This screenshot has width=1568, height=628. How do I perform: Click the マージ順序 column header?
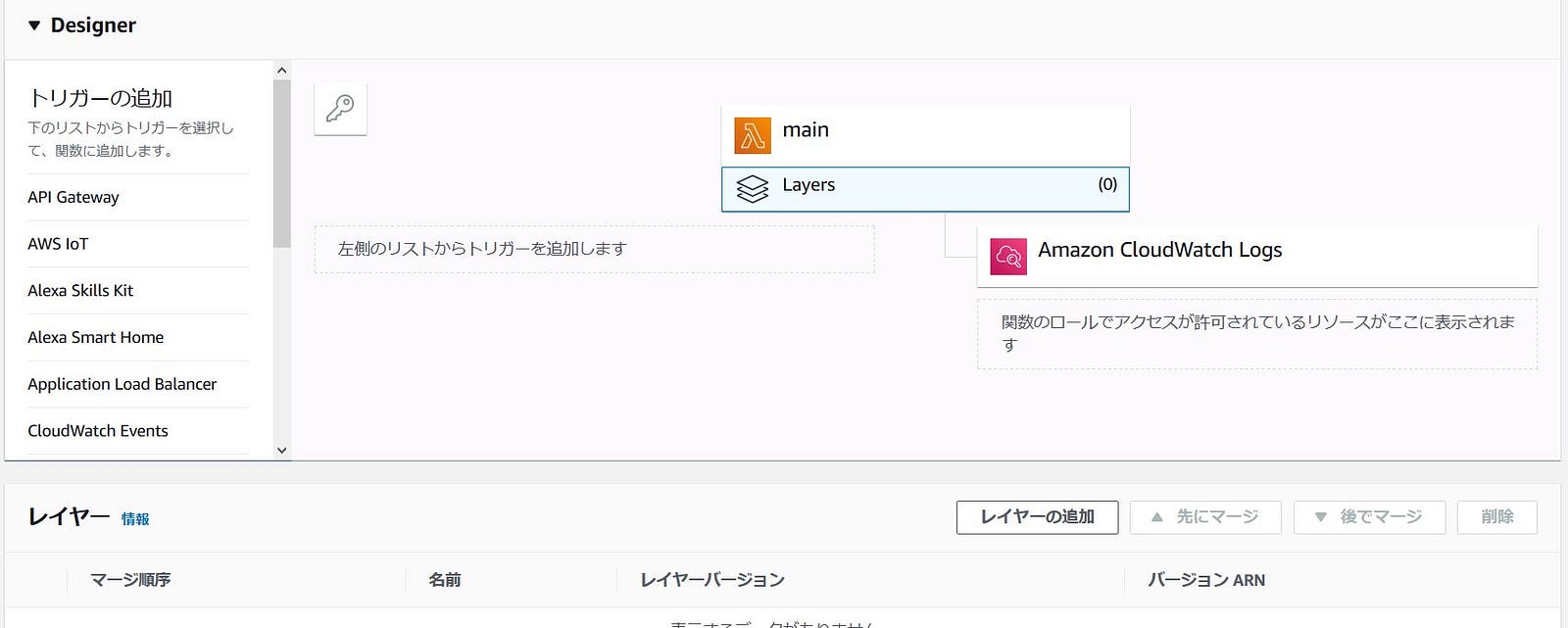(x=130, y=580)
